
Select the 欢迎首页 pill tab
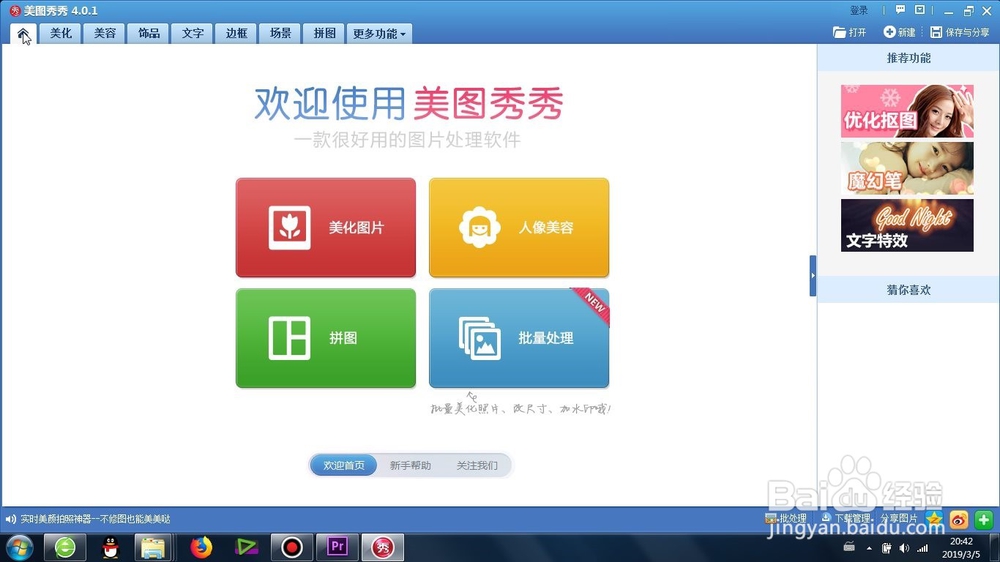coord(344,466)
